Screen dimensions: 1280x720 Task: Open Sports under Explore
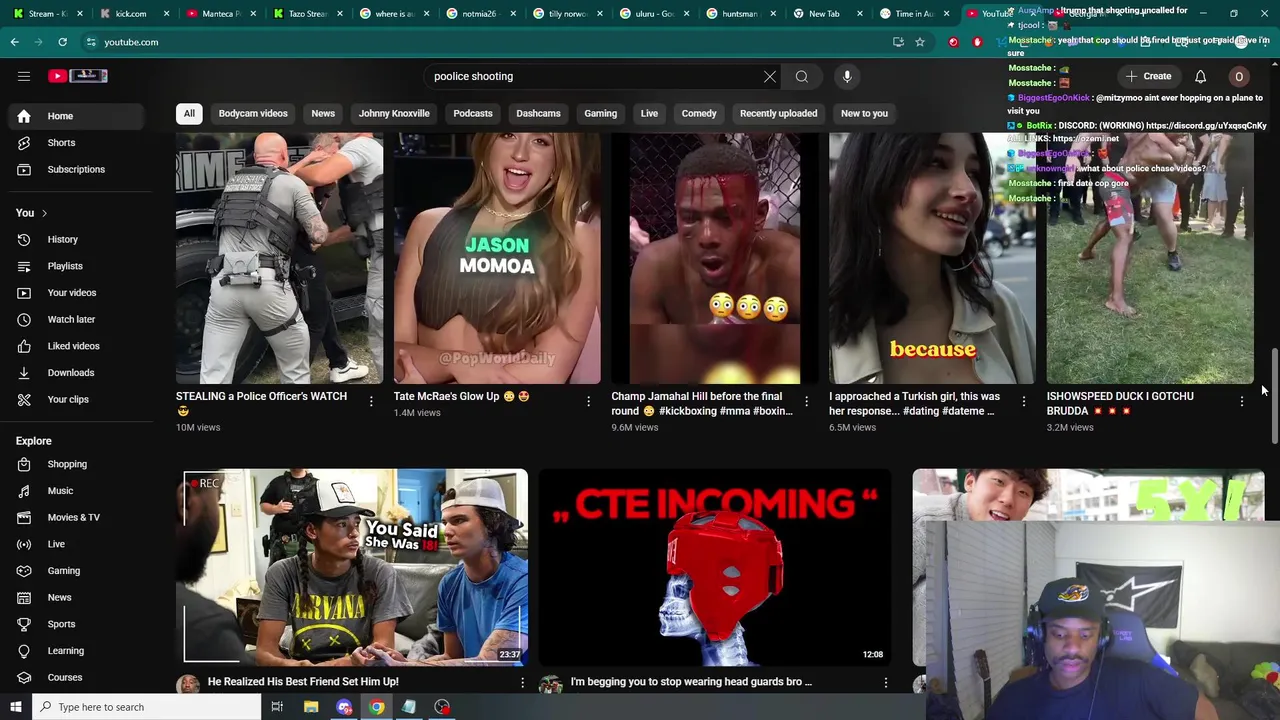[76, 624]
